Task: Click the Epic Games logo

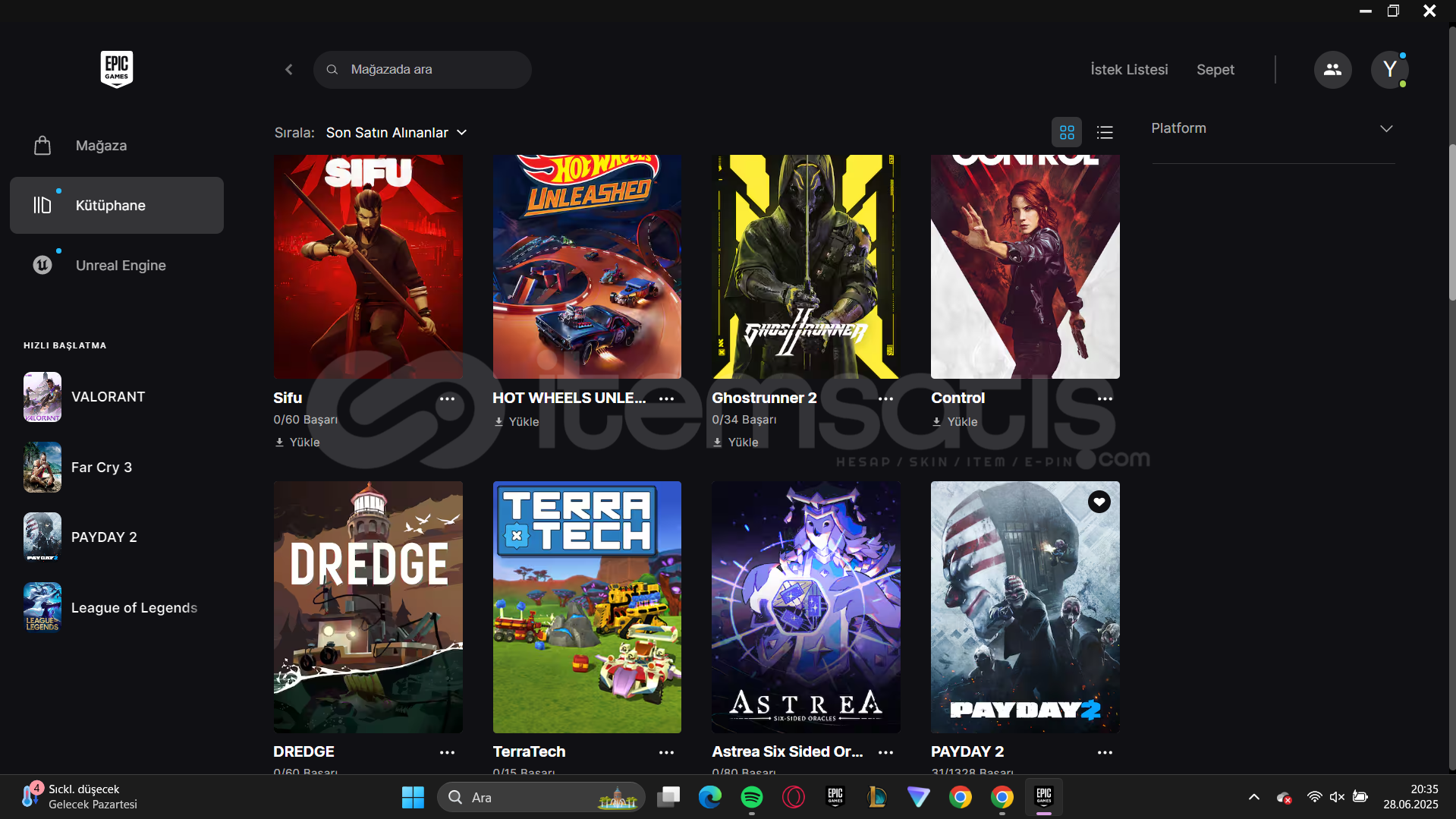Action: 117,69
